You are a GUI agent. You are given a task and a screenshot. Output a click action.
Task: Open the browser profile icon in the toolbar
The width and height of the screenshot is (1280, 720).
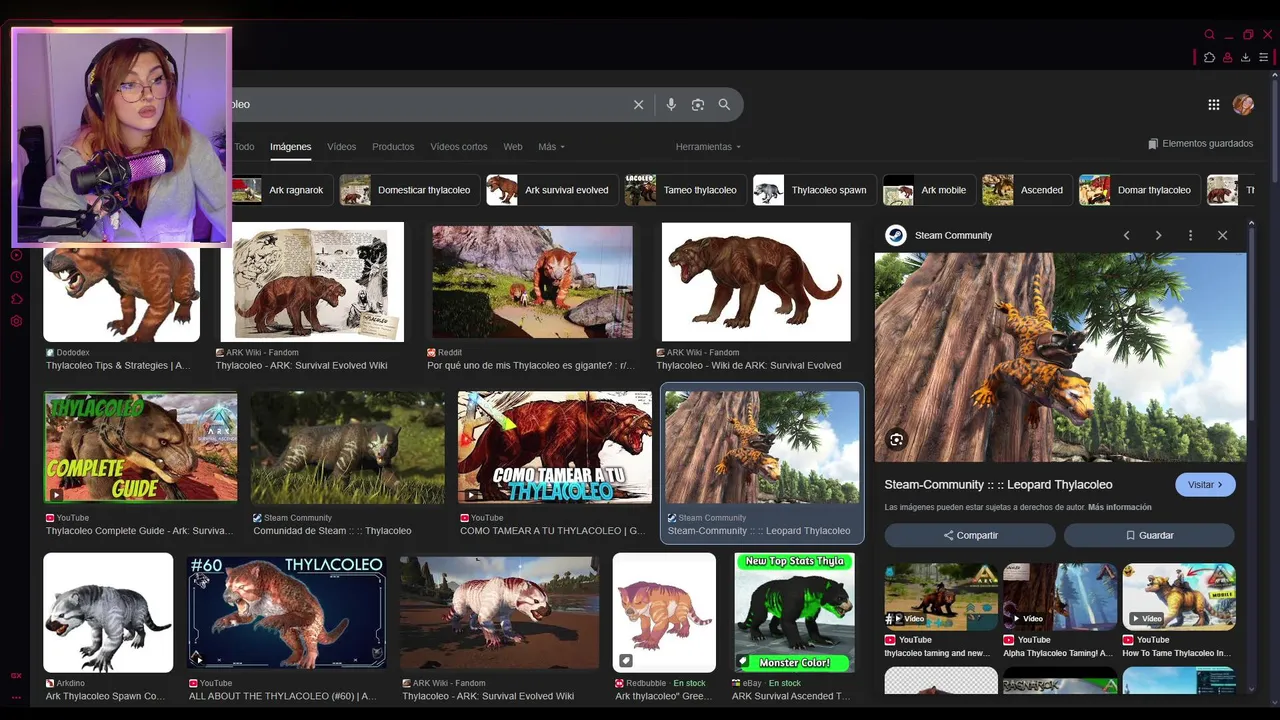click(x=1227, y=58)
